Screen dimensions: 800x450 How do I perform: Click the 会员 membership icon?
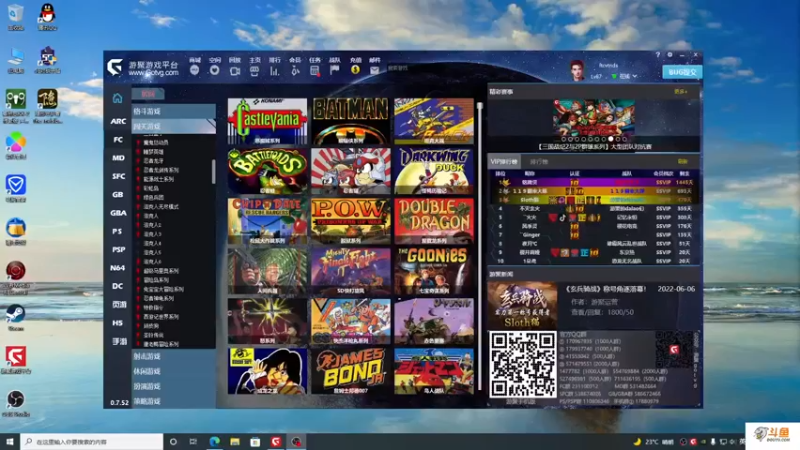(x=295, y=71)
